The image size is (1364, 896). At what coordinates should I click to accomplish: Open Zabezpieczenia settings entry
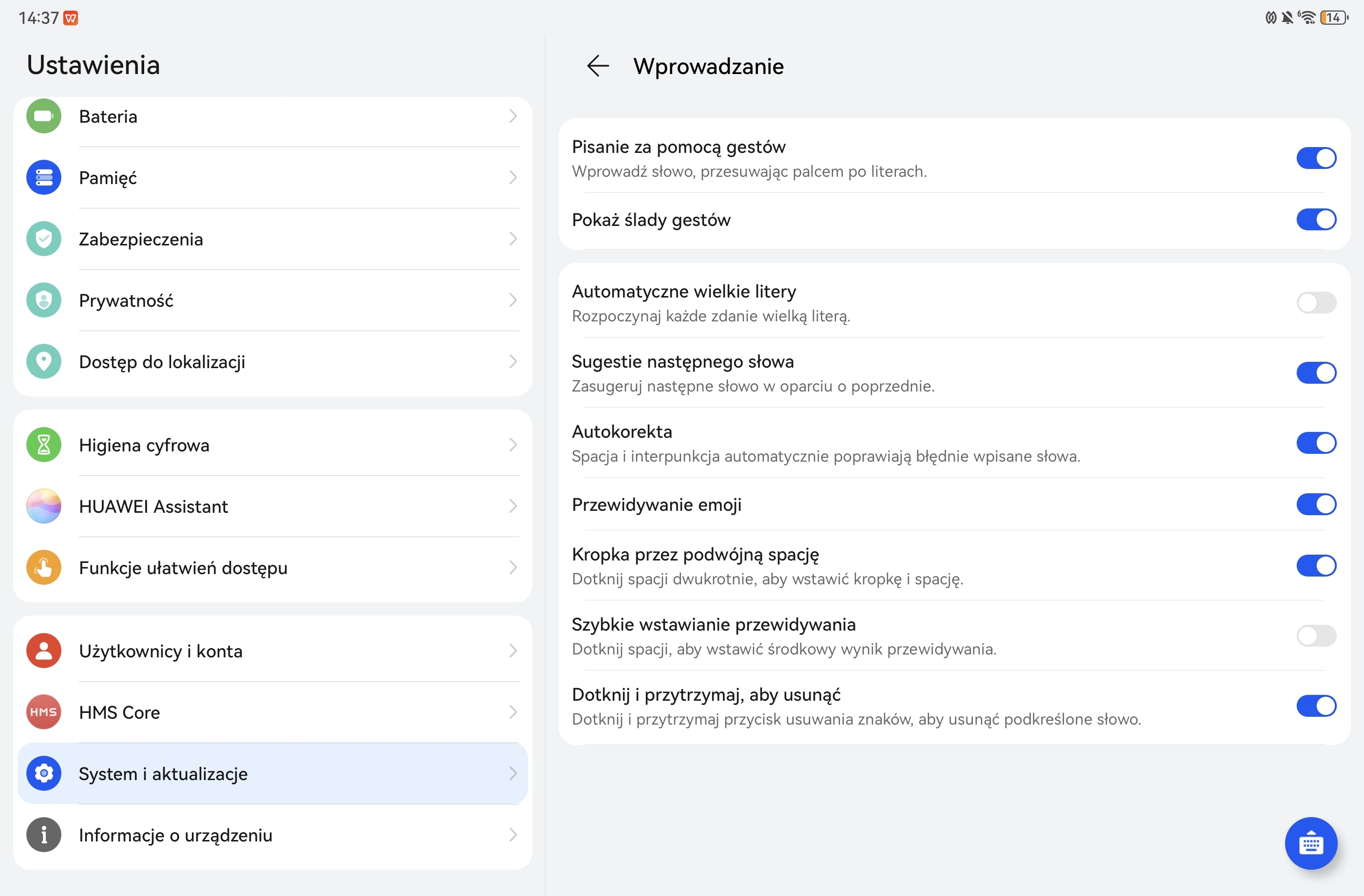pos(273,239)
